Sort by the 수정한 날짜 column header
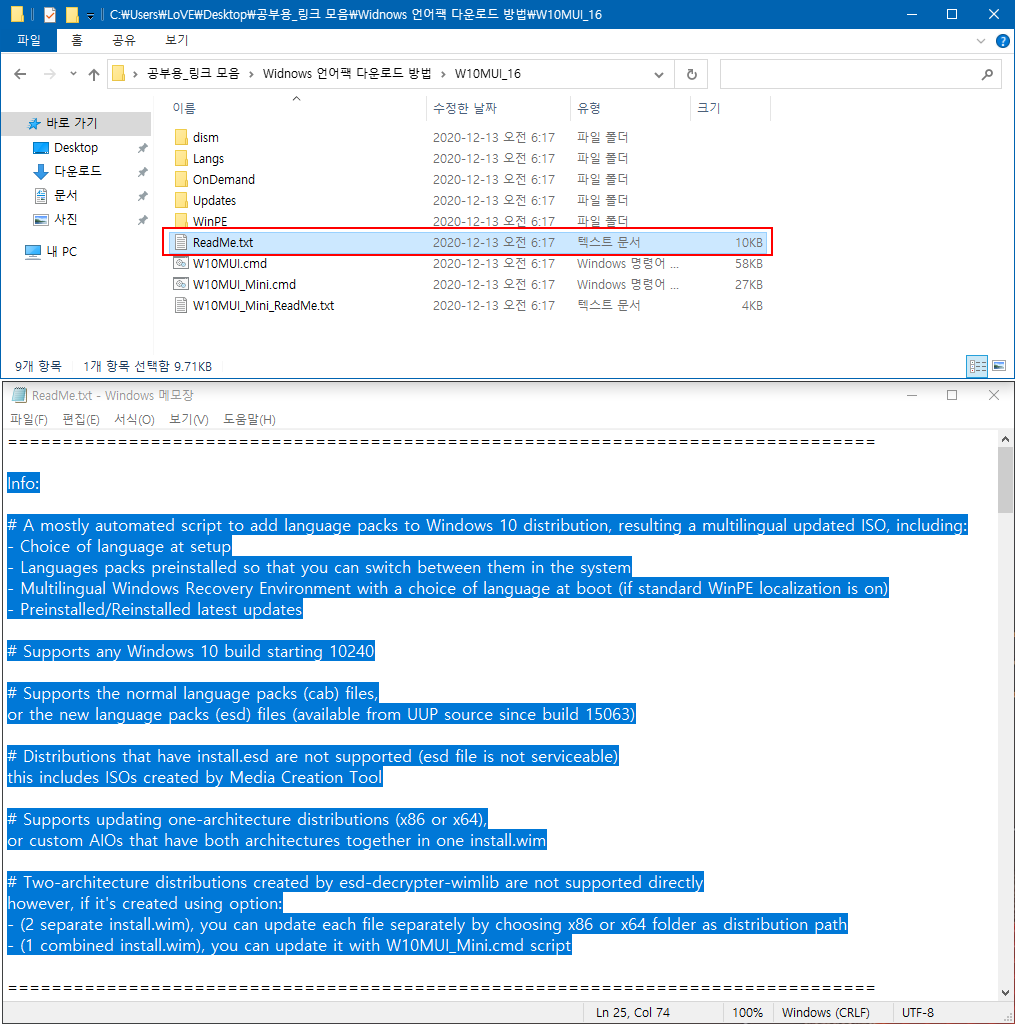 465,108
